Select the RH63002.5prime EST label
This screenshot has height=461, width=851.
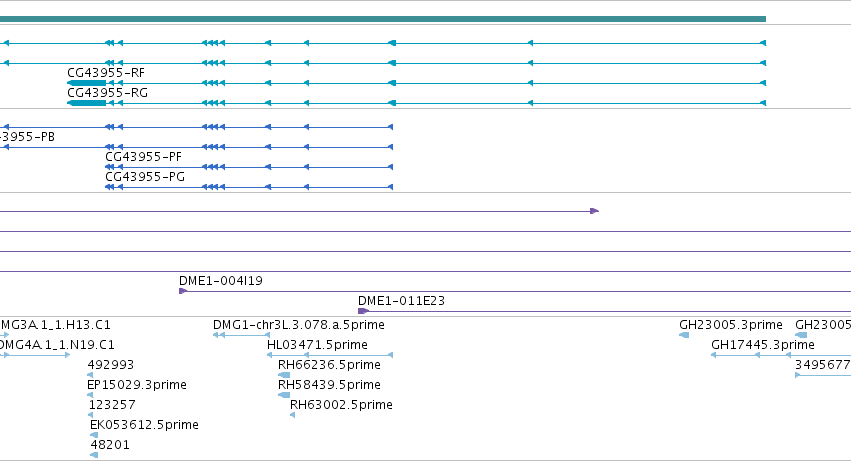(x=341, y=405)
